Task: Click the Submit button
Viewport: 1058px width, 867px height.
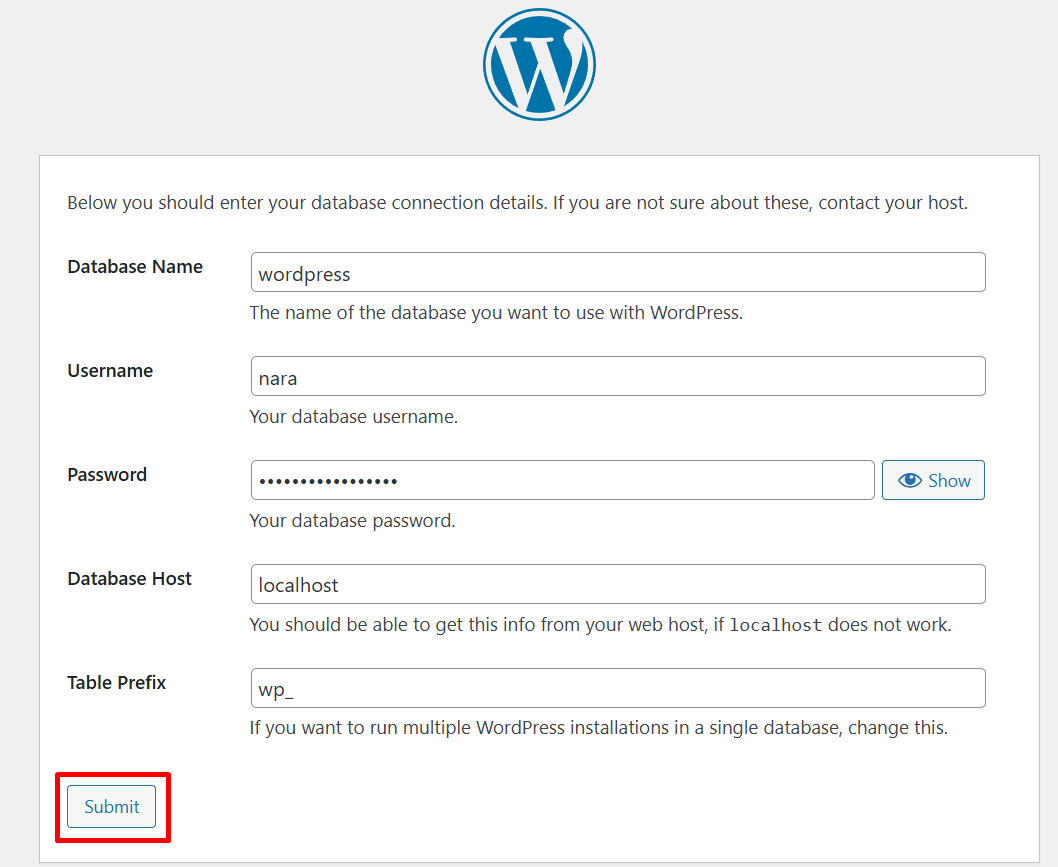Action: click(111, 806)
